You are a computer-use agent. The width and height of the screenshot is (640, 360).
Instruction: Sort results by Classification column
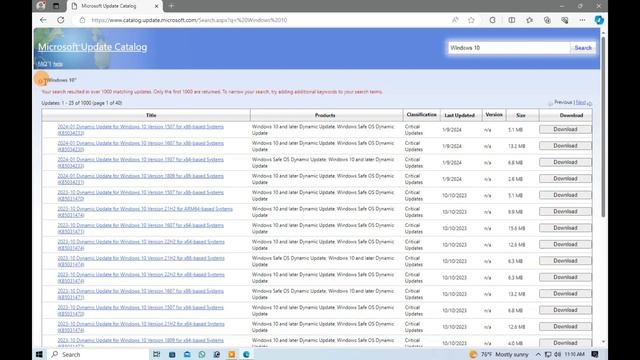(421, 115)
